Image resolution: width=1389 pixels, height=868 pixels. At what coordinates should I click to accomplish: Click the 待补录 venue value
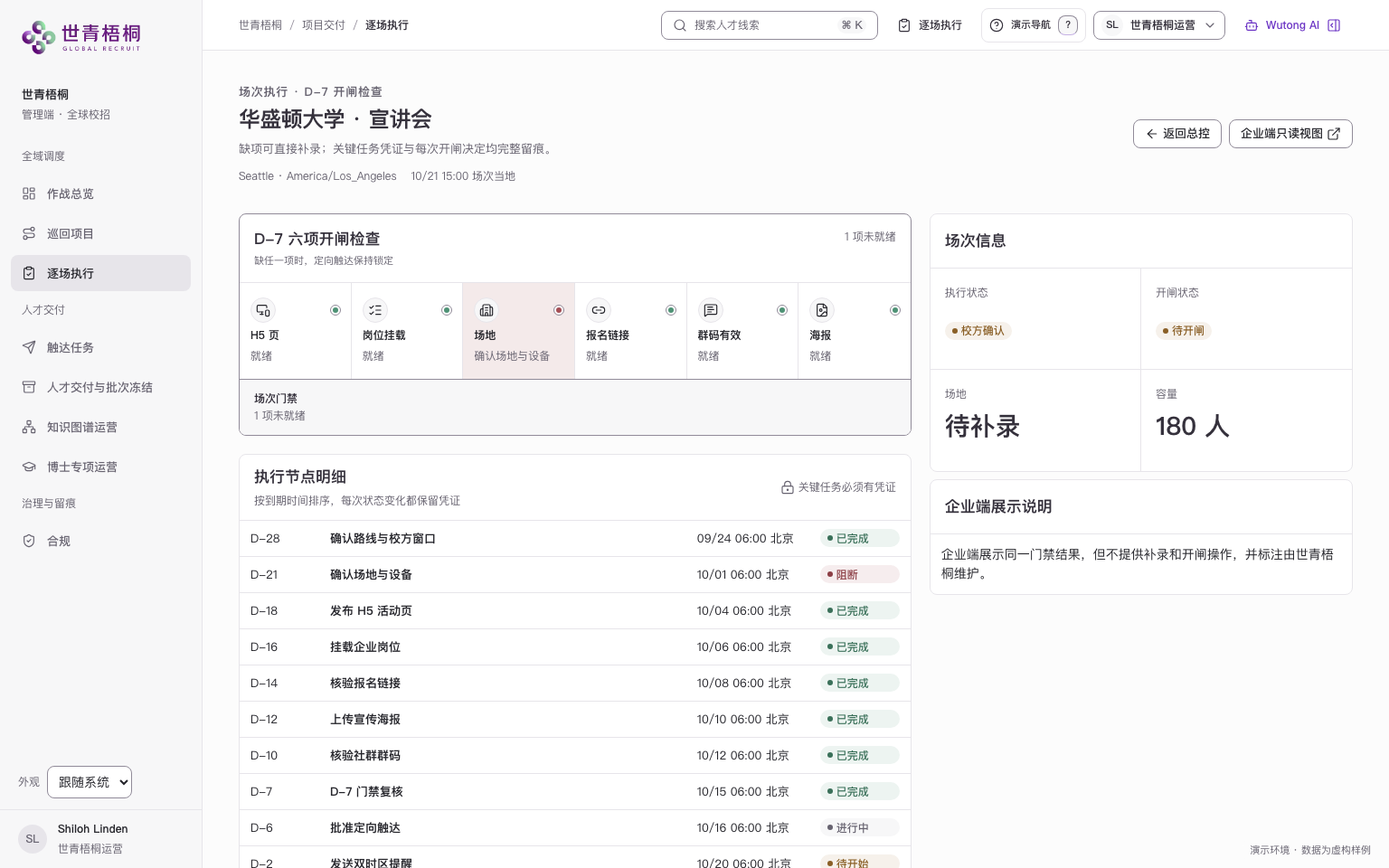click(982, 426)
